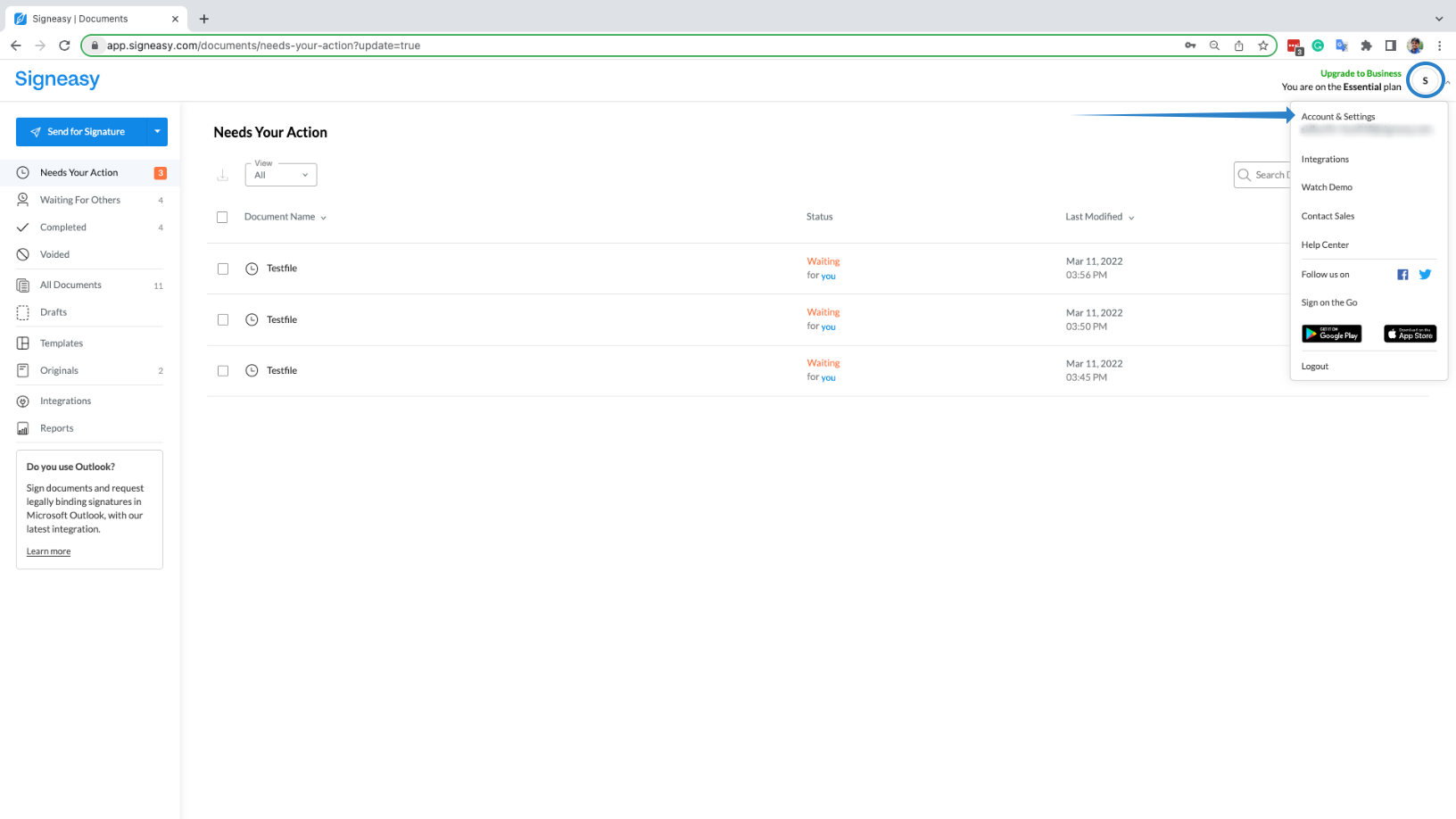Click the Send for Signature button
This screenshot has height=819, width=1456.
(81, 132)
